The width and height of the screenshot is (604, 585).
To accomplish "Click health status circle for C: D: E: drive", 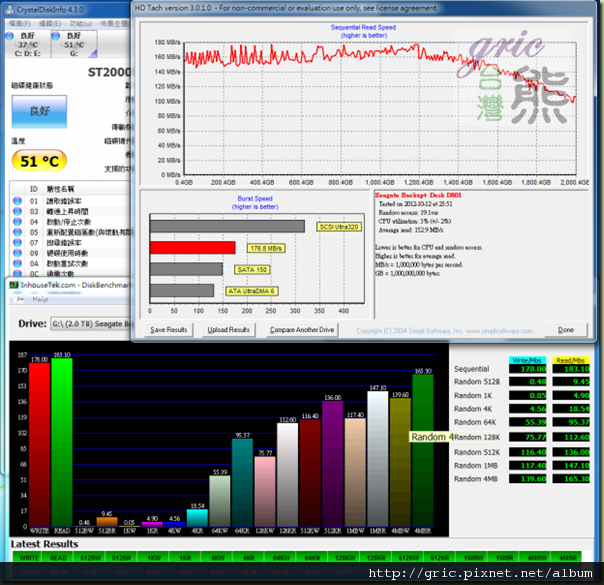I will 10,36.
